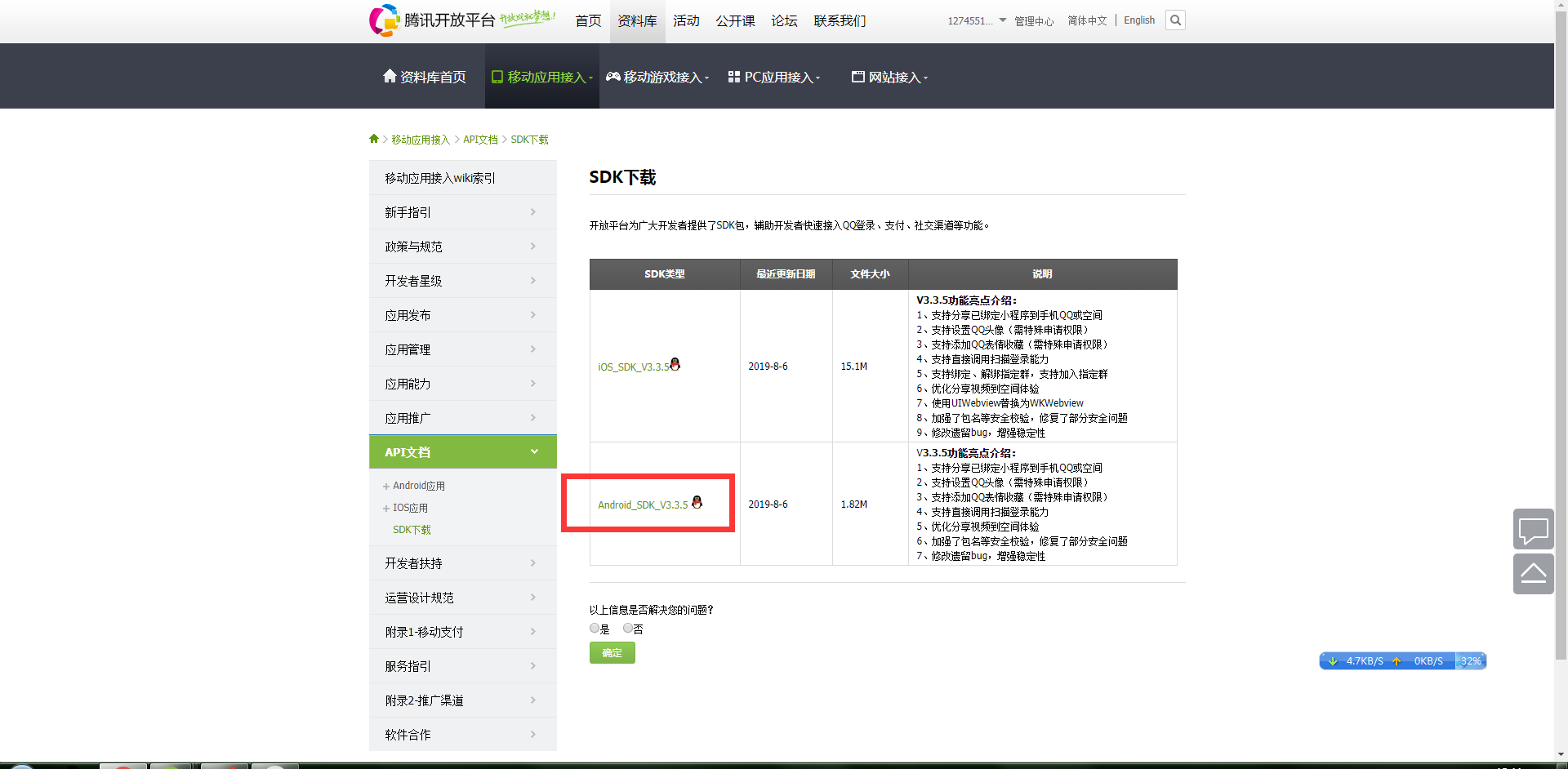Expand 服务指引 sidebar section
Viewport: 1568px width, 769px height.
click(462, 666)
